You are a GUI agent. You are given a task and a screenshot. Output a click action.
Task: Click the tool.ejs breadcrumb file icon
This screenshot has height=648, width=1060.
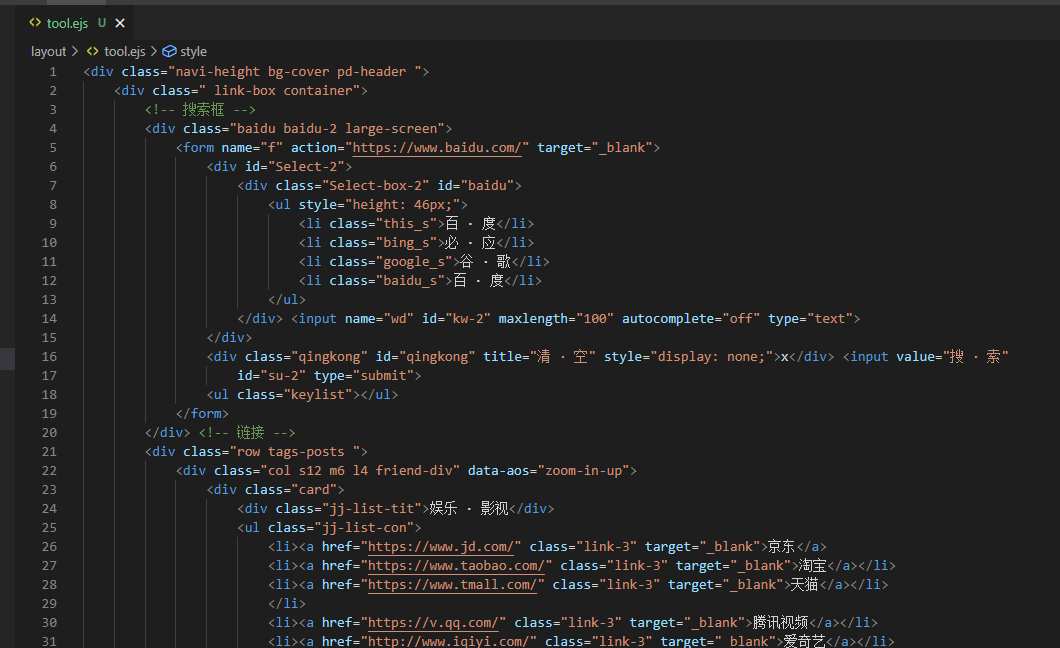click(93, 51)
